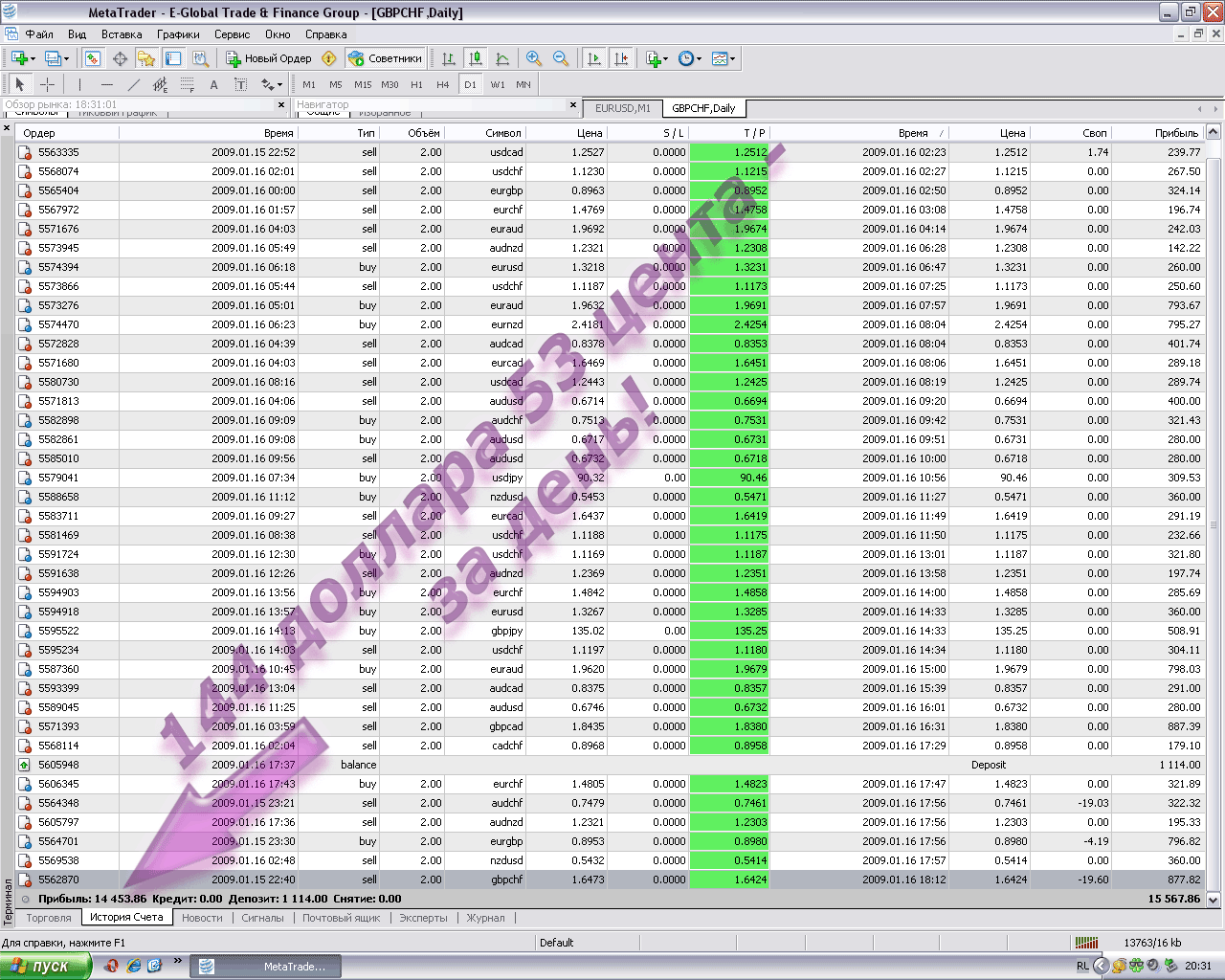Image resolution: width=1225 pixels, height=980 pixels.
Task: Switch to the Торговля terminal tab
Action: [49, 918]
